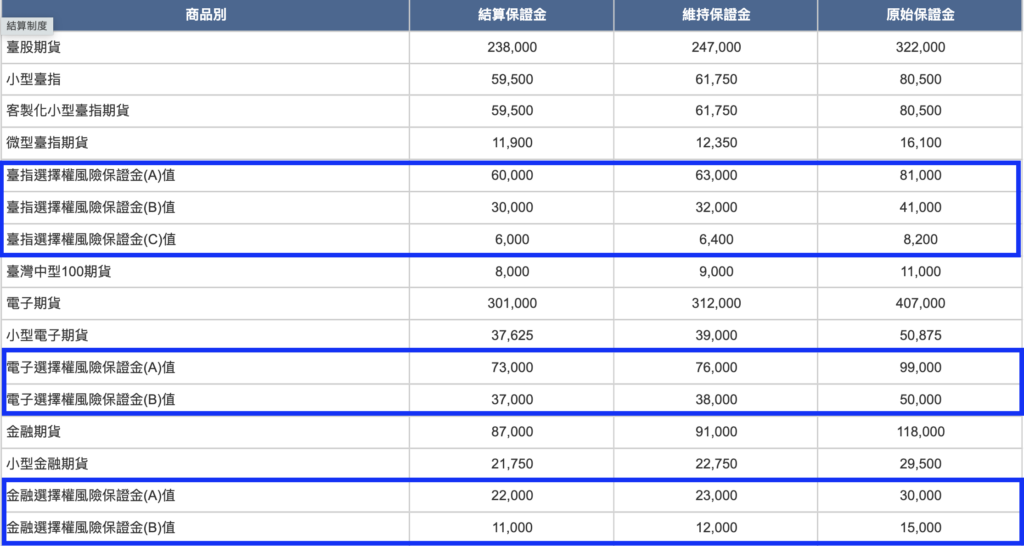This screenshot has height=546, width=1024.
Task: Select the 小型電子期貨 row name
Action: click(48, 336)
